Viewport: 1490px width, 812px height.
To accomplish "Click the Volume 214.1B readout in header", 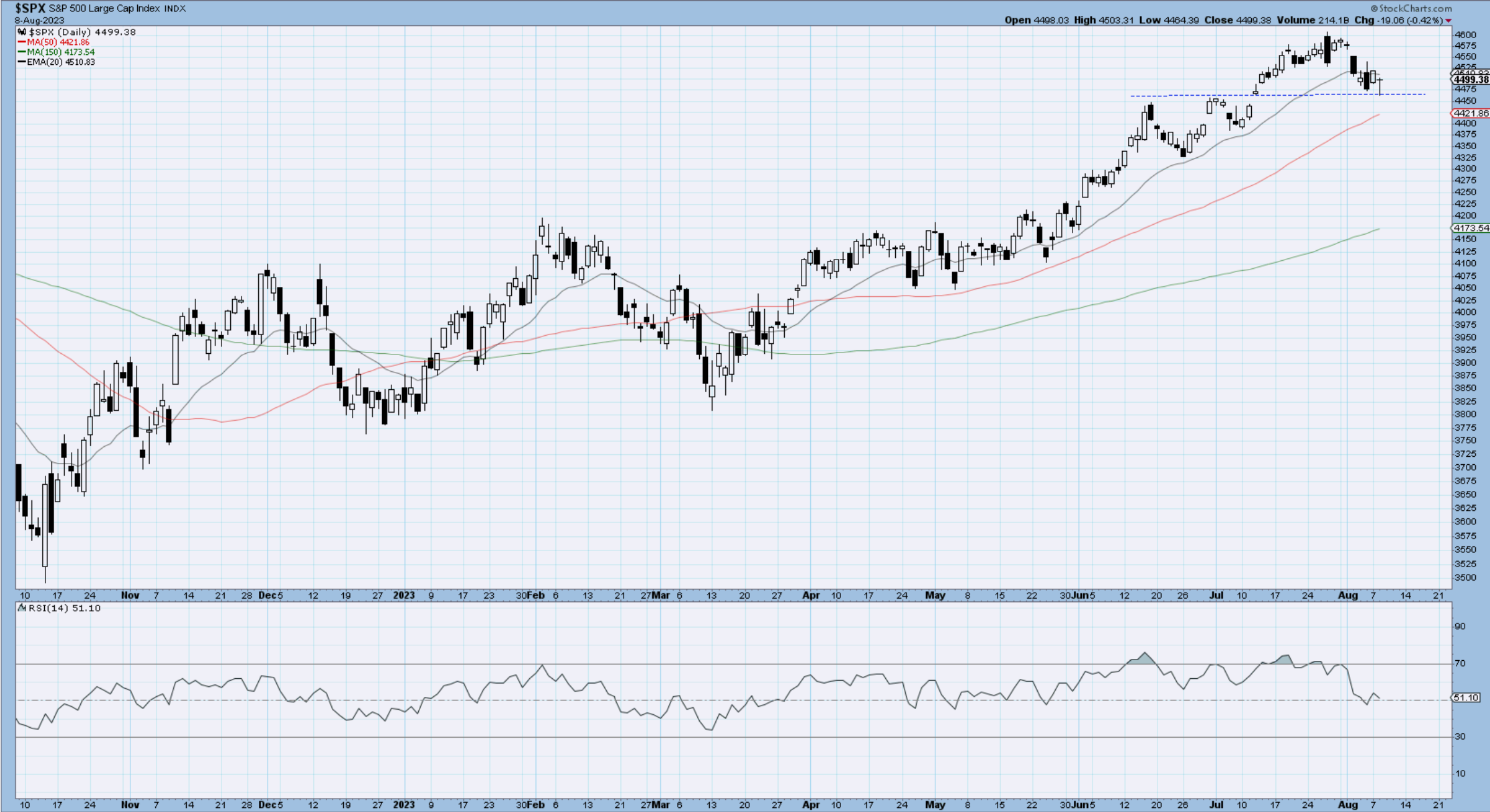I will [x=1313, y=20].
